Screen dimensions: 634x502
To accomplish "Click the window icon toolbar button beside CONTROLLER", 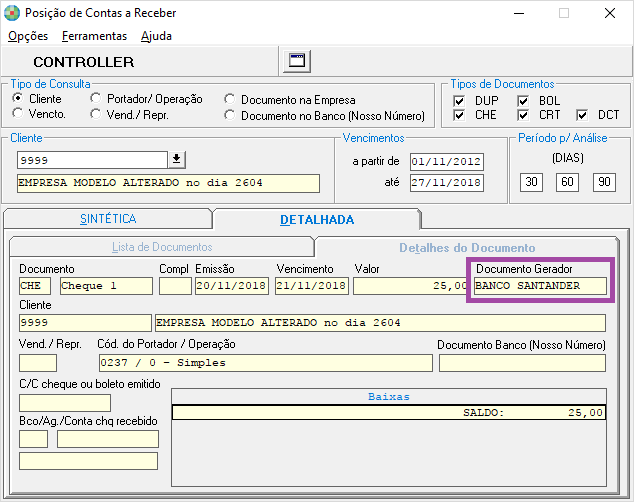I will 296,61.
